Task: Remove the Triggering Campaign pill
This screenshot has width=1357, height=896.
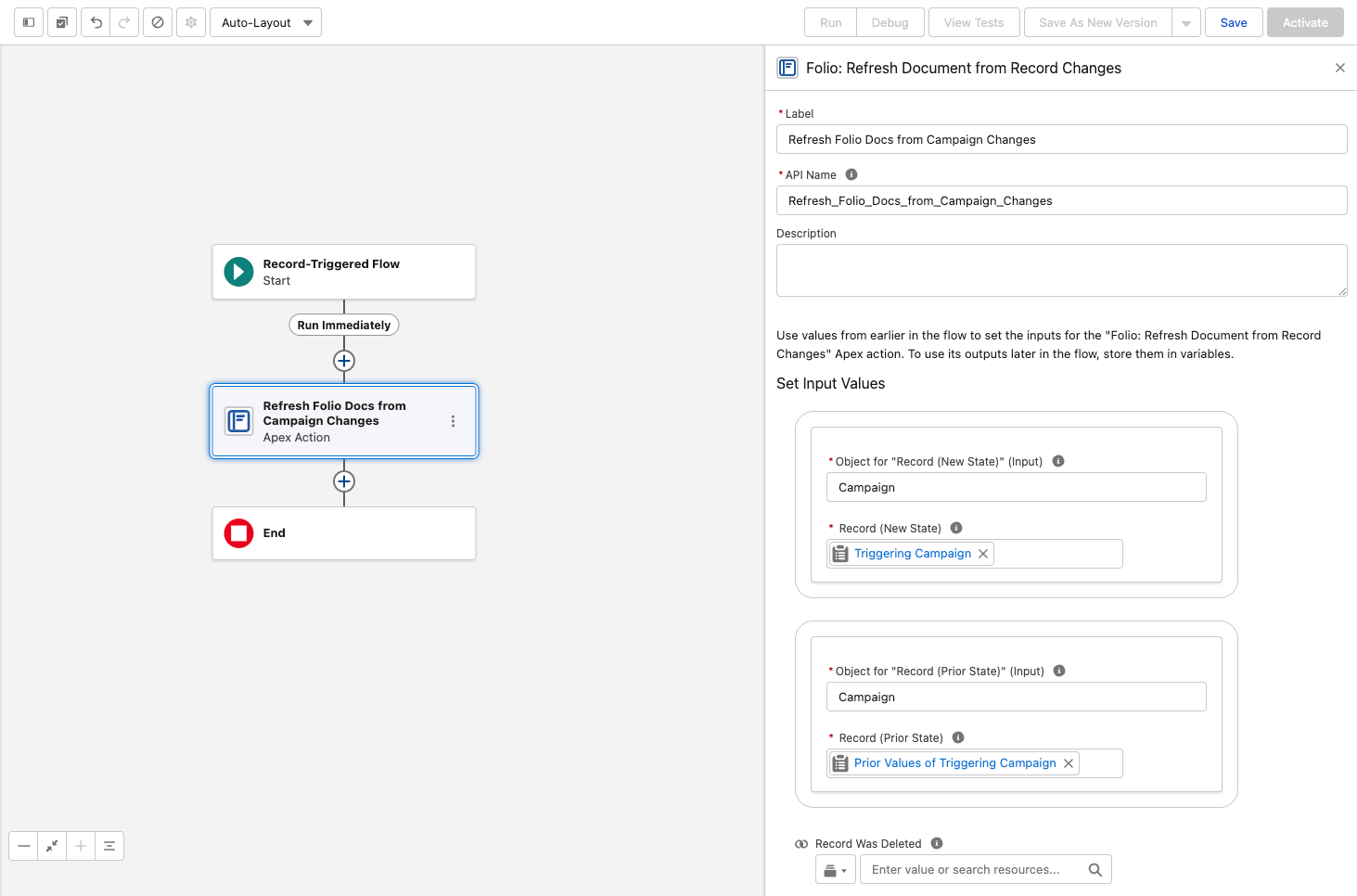Action: 983,554
